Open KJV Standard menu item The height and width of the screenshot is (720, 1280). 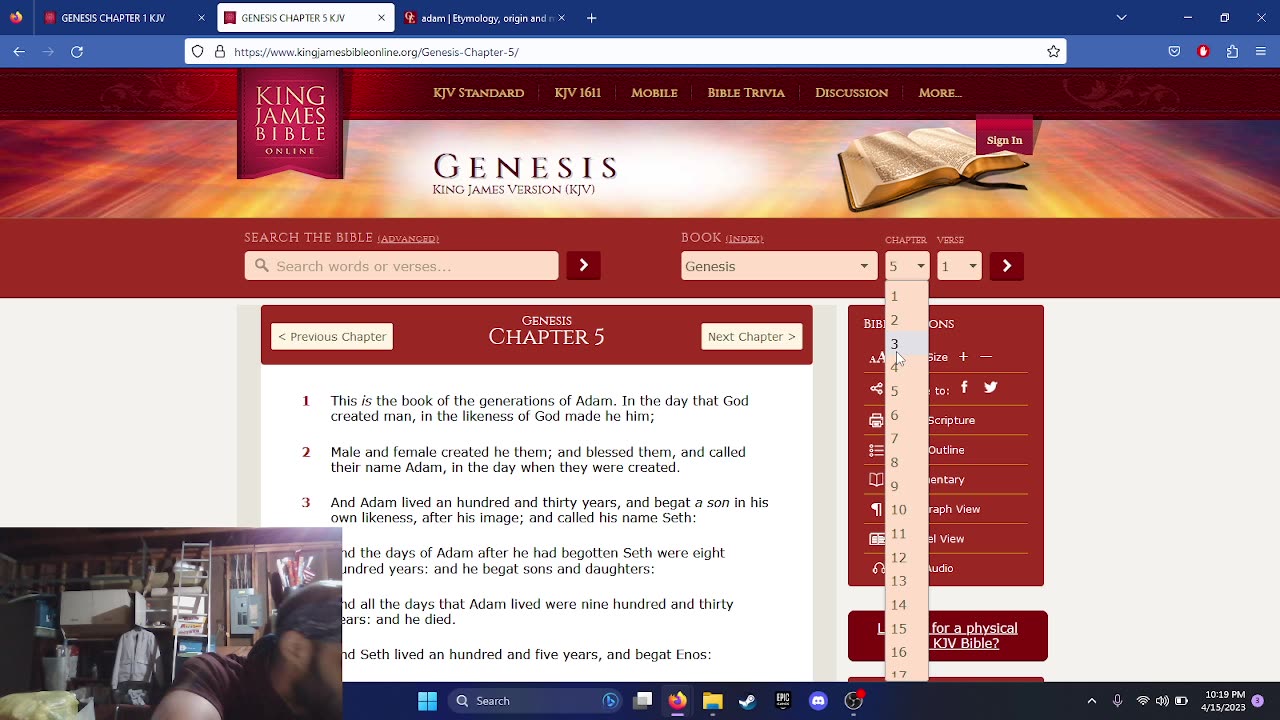[478, 93]
